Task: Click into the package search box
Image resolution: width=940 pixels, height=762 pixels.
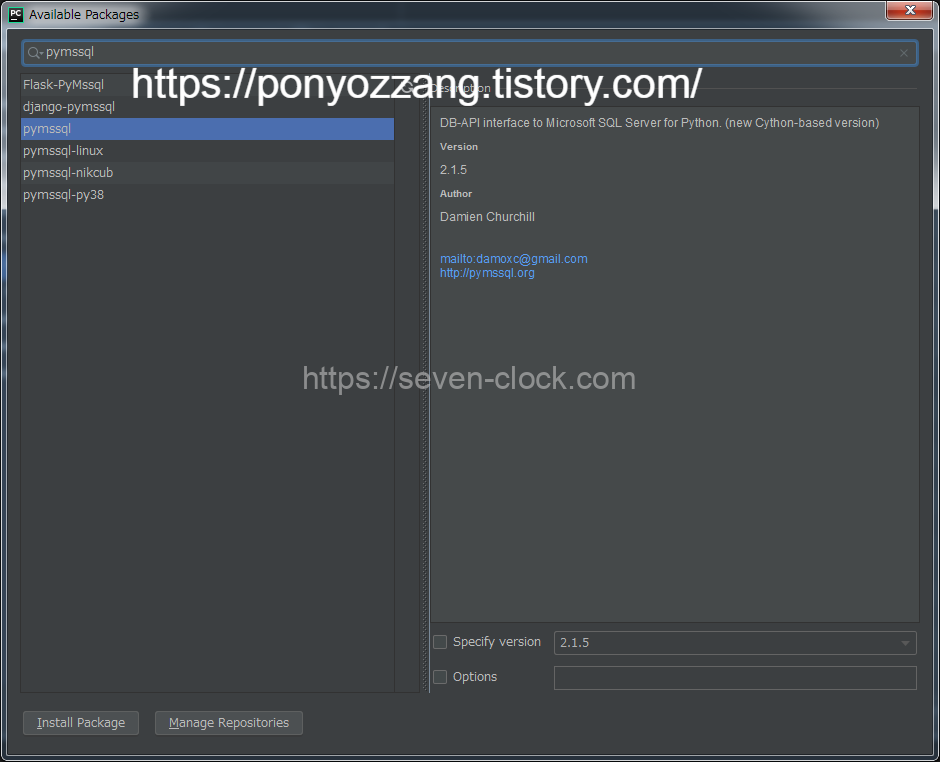Action: [x=470, y=53]
